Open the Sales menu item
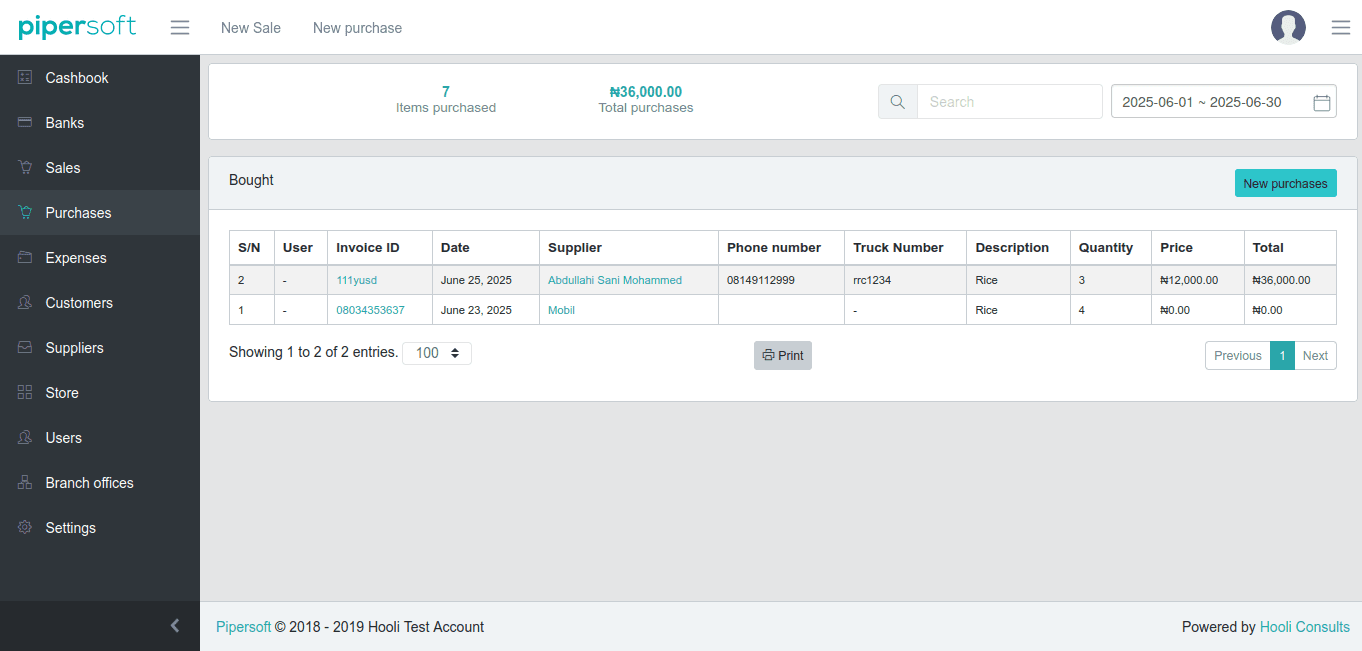This screenshot has height=651, width=1362. (100, 167)
